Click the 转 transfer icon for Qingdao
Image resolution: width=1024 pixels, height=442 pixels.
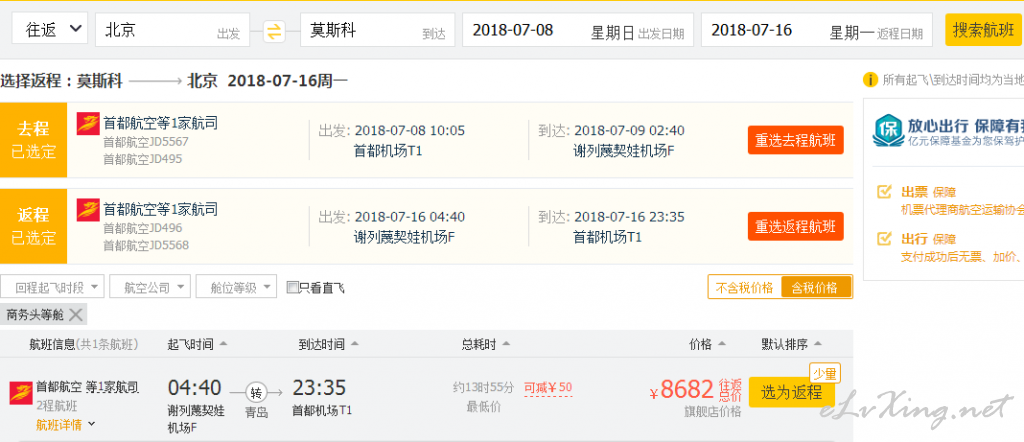pos(256,393)
